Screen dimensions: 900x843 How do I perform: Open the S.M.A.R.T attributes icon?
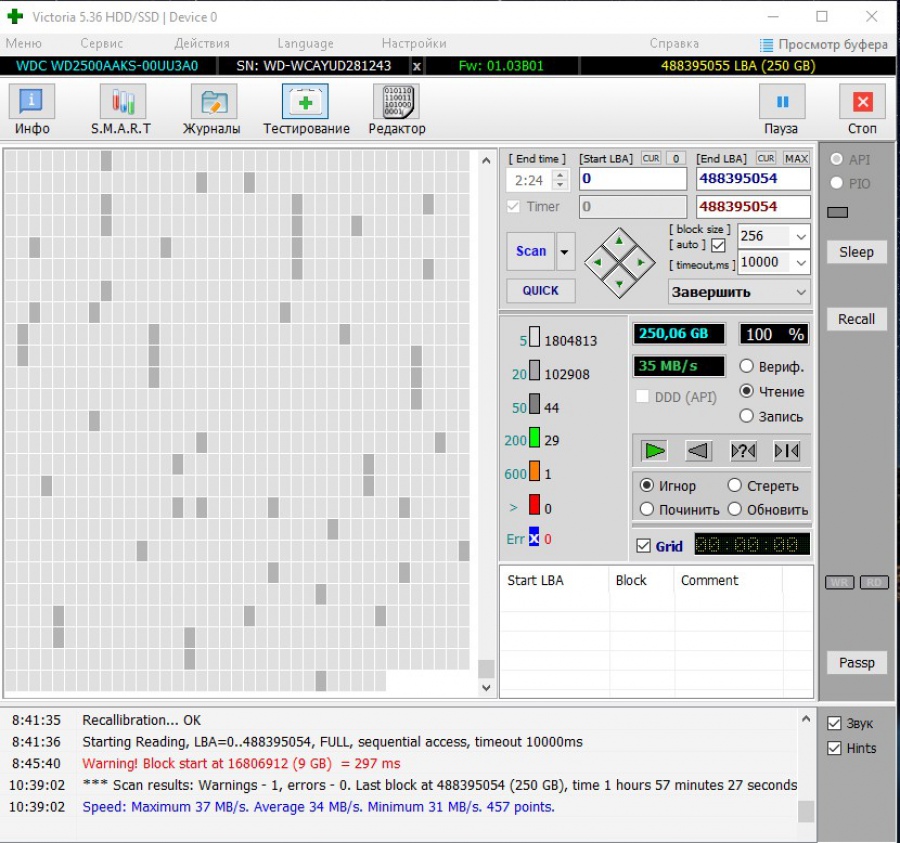click(x=122, y=102)
